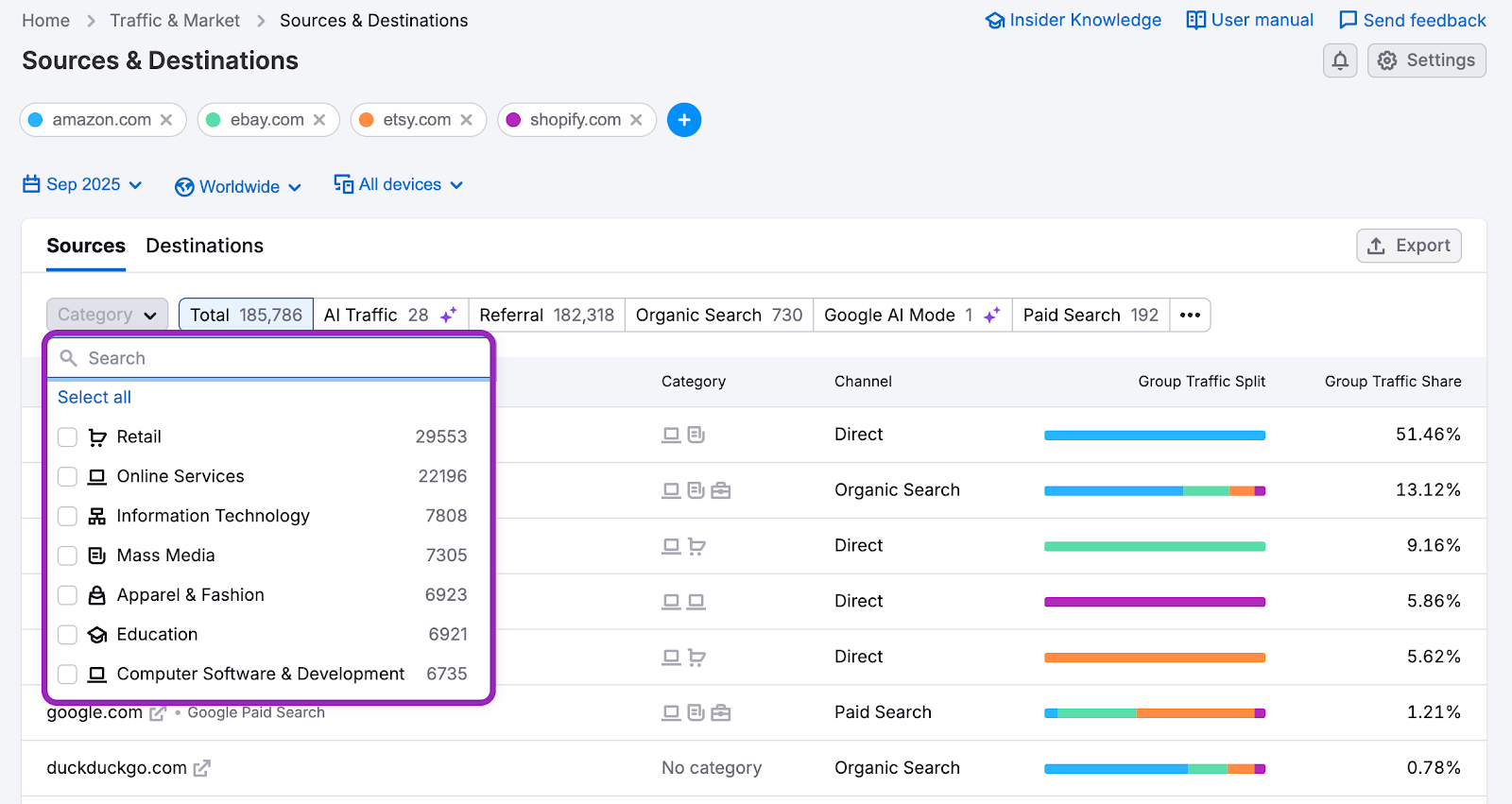Image resolution: width=1512 pixels, height=804 pixels.
Task: Go to Traffic & Market breadcrumb
Action: click(x=175, y=20)
